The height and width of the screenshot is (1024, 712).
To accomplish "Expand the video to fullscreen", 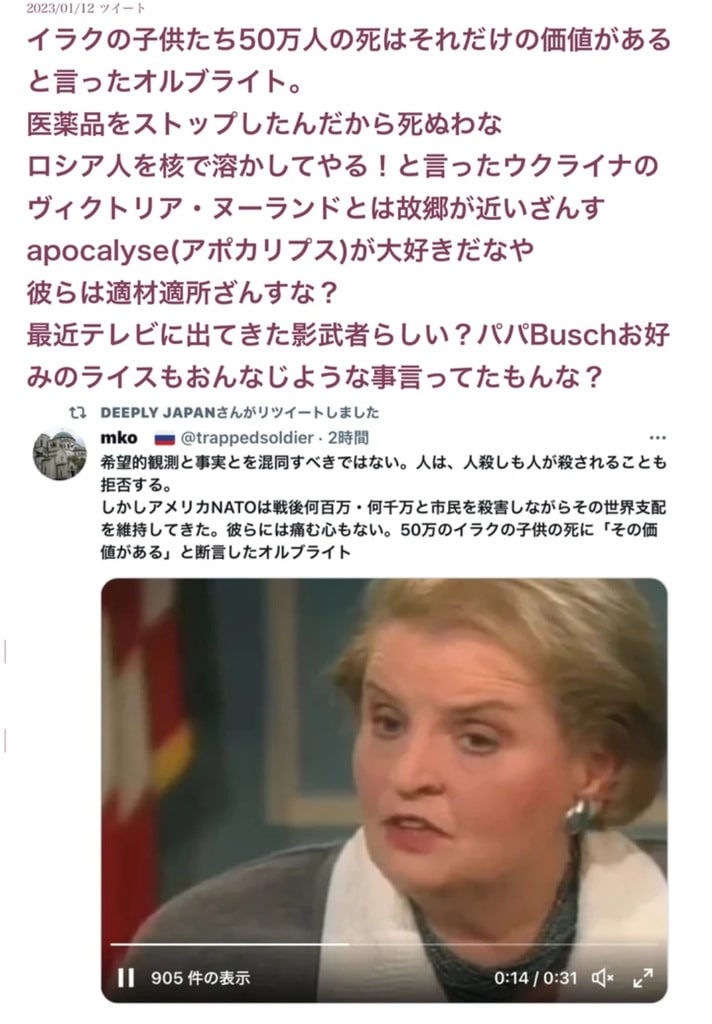I will click(x=643, y=978).
